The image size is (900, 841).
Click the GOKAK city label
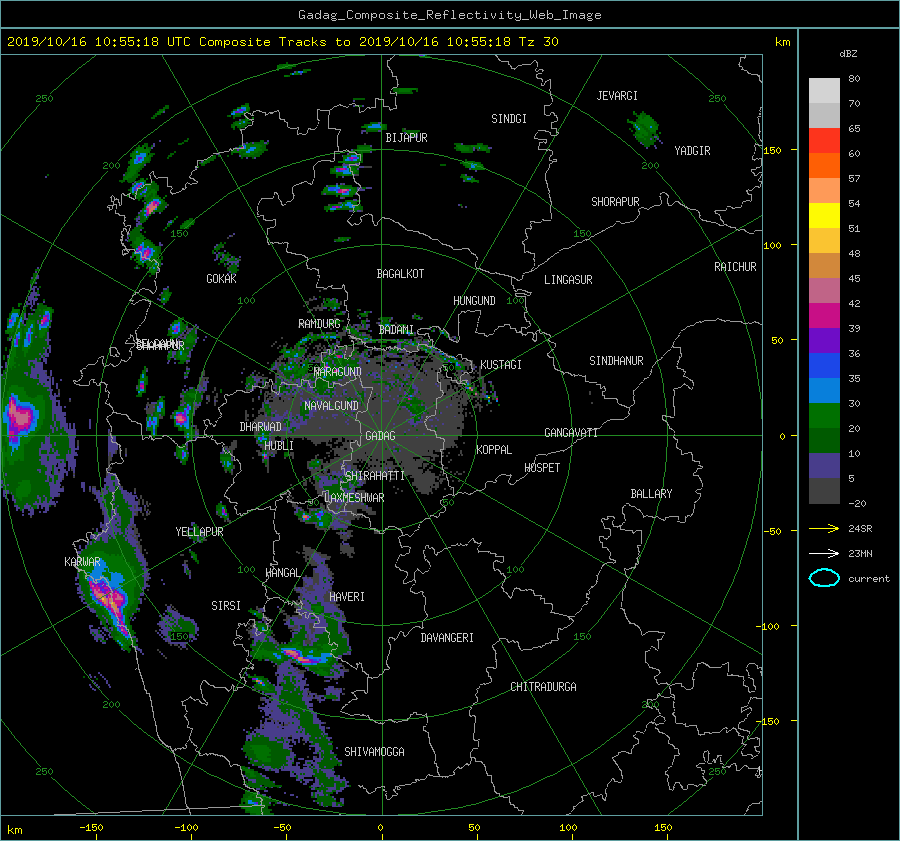[x=221, y=279]
